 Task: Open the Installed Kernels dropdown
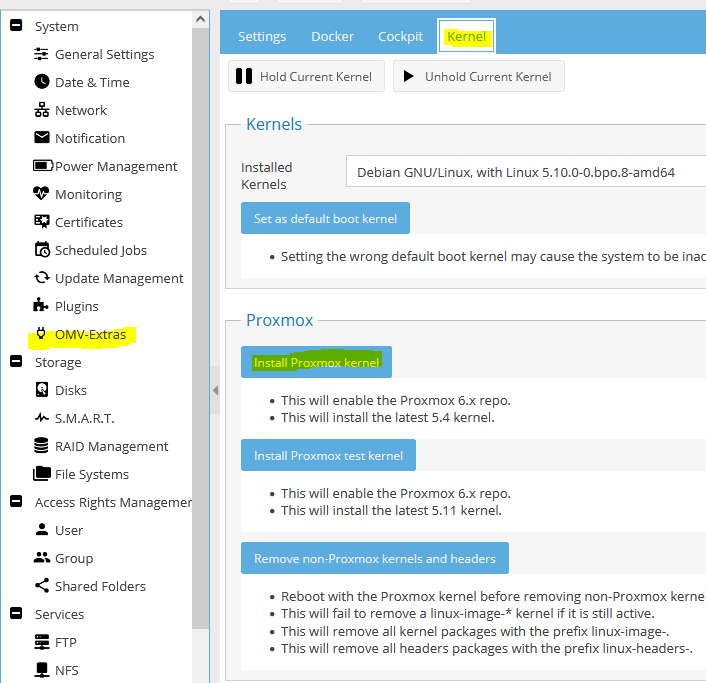pos(525,172)
